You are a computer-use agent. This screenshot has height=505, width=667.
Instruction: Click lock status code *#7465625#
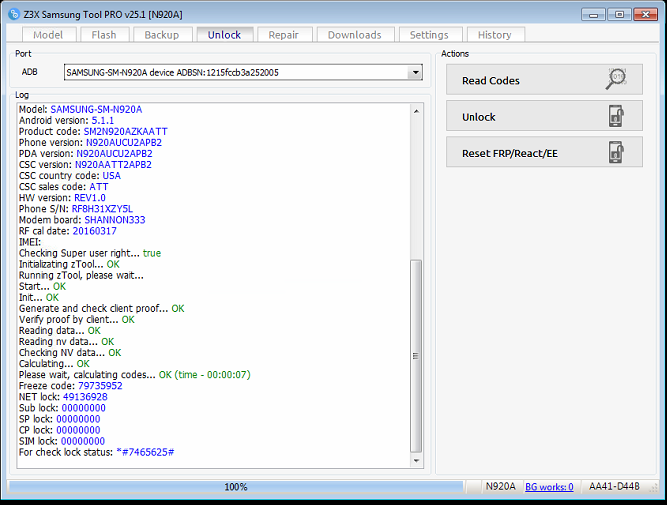[145, 453]
